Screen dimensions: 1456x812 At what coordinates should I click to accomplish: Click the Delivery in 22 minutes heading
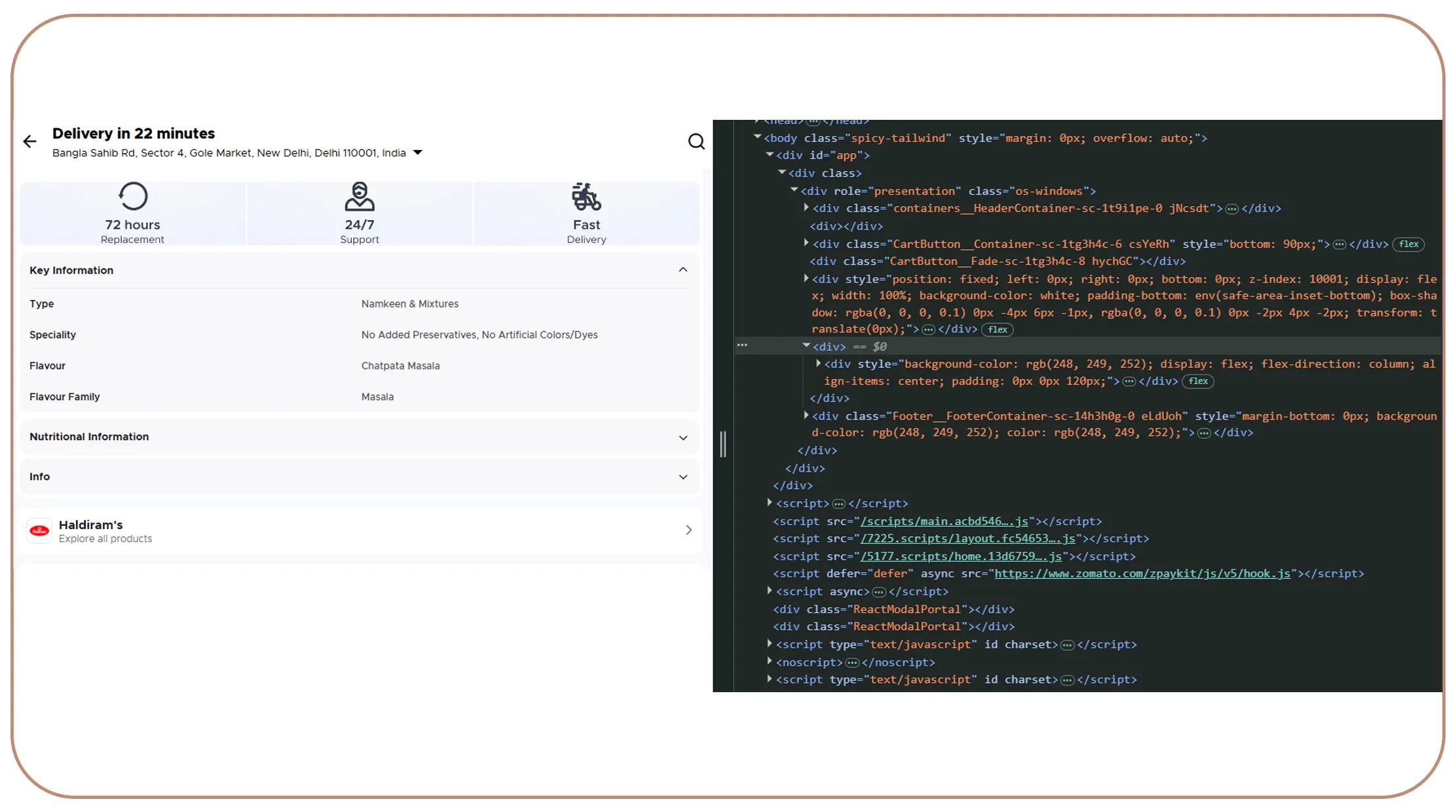tap(134, 134)
